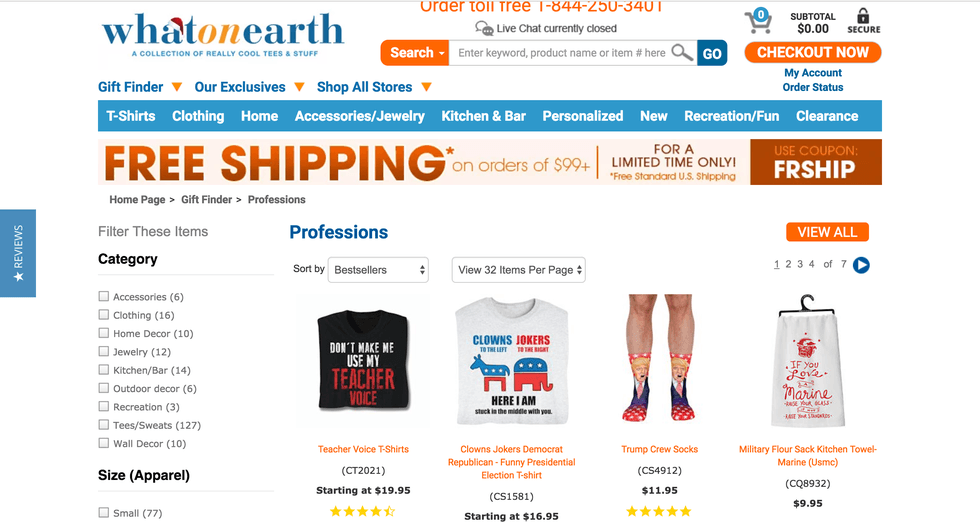
Task: Tick the Small (77) size checkbox
Action: coord(104,513)
